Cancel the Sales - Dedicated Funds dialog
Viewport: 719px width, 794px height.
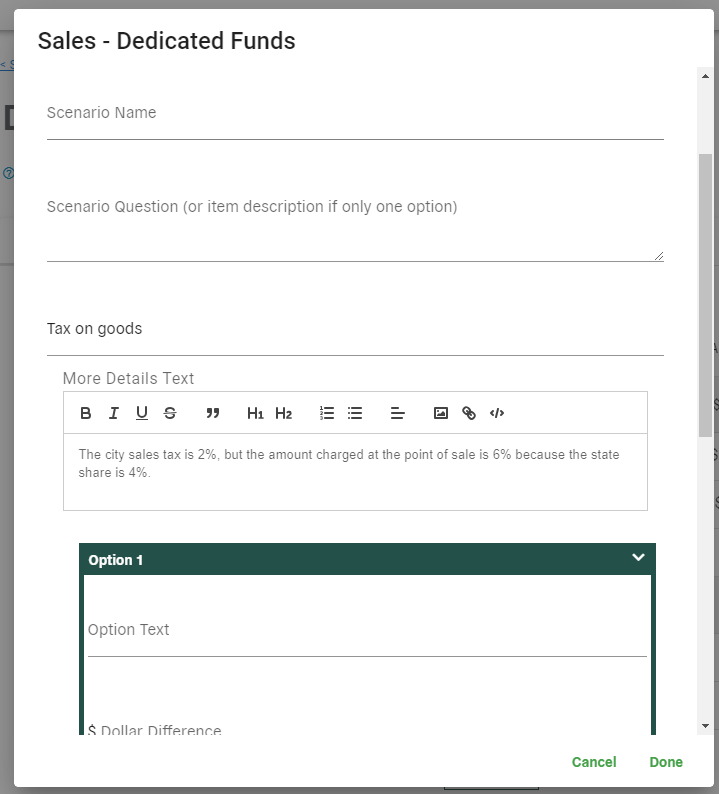coord(594,762)
